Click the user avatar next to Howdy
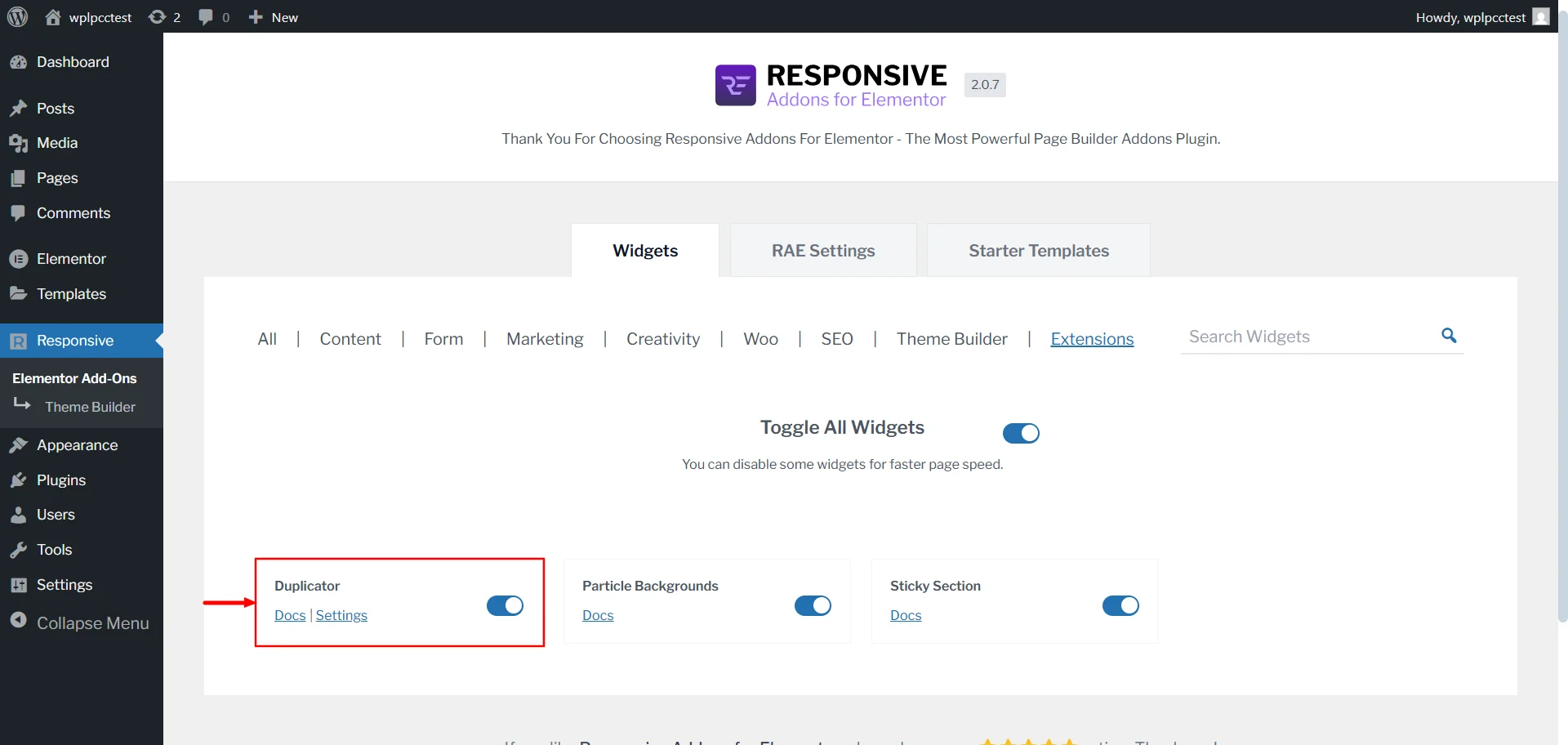The height and width of the screenshot is (745, 1568). [x=1540, y=17]
